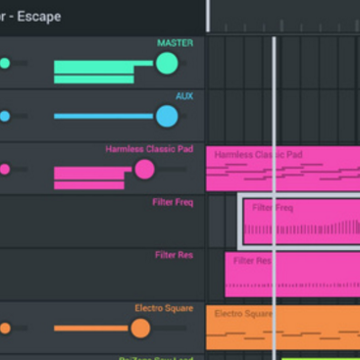Select the Filter Freq automation track label
The width and height of the screenshot is (360, 360).
pos(173,202)
